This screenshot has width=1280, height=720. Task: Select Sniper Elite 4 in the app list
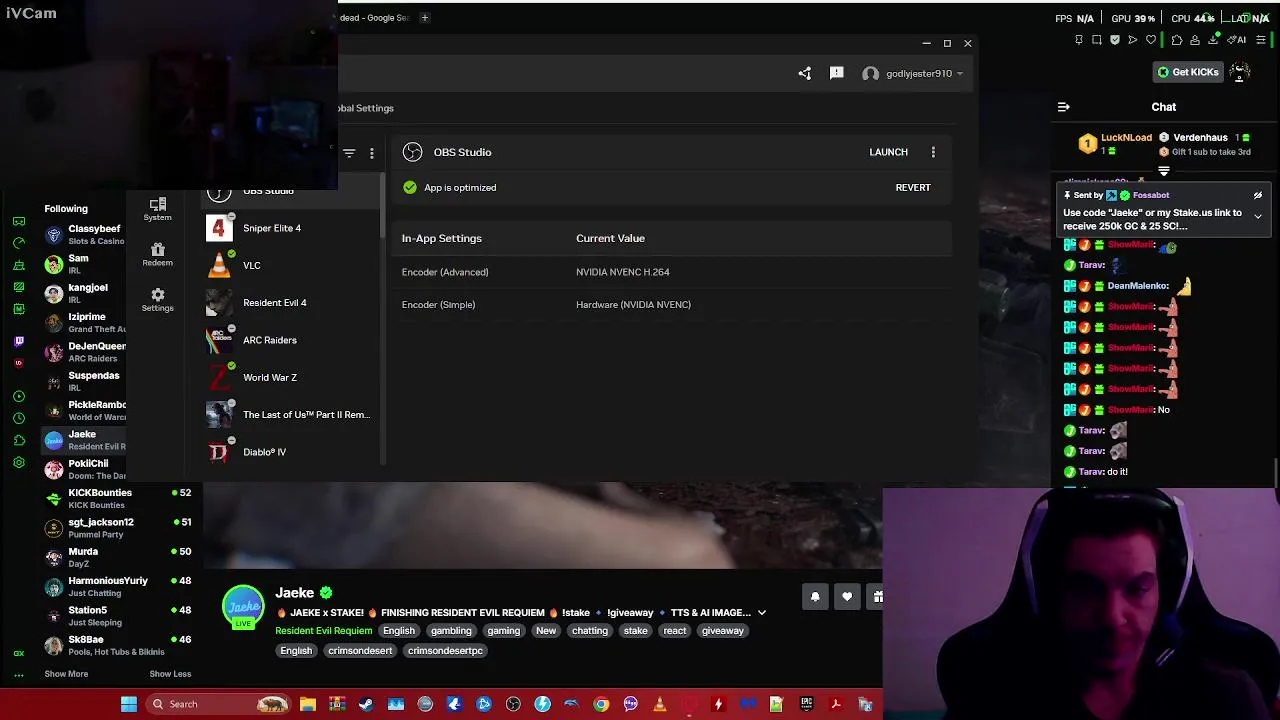point(290,228)
